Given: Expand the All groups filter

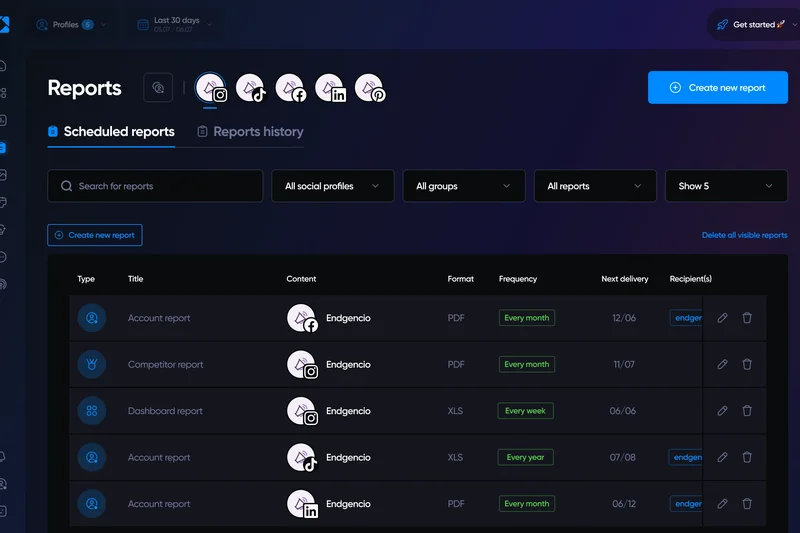Looking at the screenshot, I should (464, 186).
